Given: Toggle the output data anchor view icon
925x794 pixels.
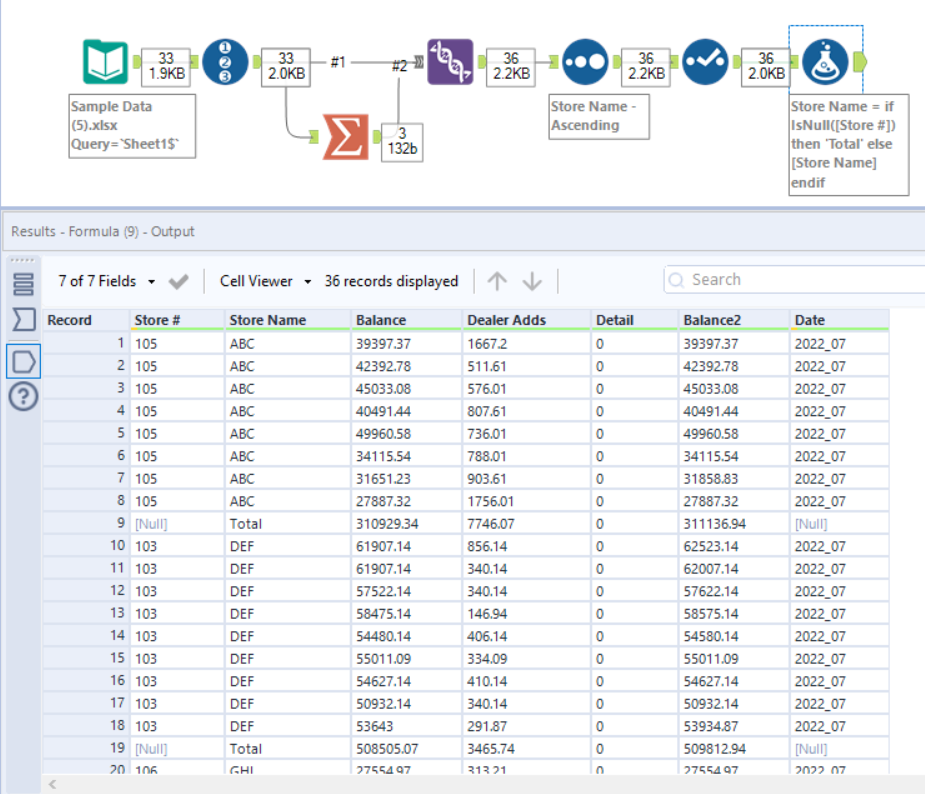Looking at the screenshot, I should click(x=23, y=360).
